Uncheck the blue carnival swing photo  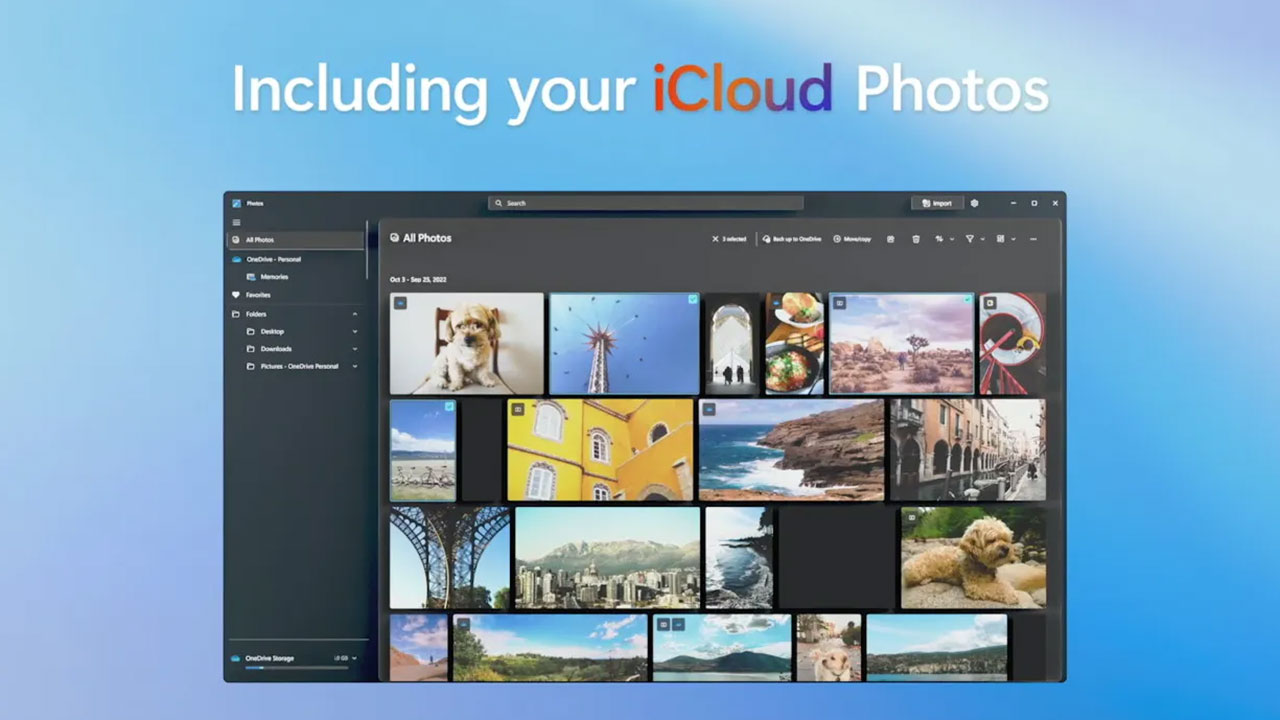click(x=692, y=300)
